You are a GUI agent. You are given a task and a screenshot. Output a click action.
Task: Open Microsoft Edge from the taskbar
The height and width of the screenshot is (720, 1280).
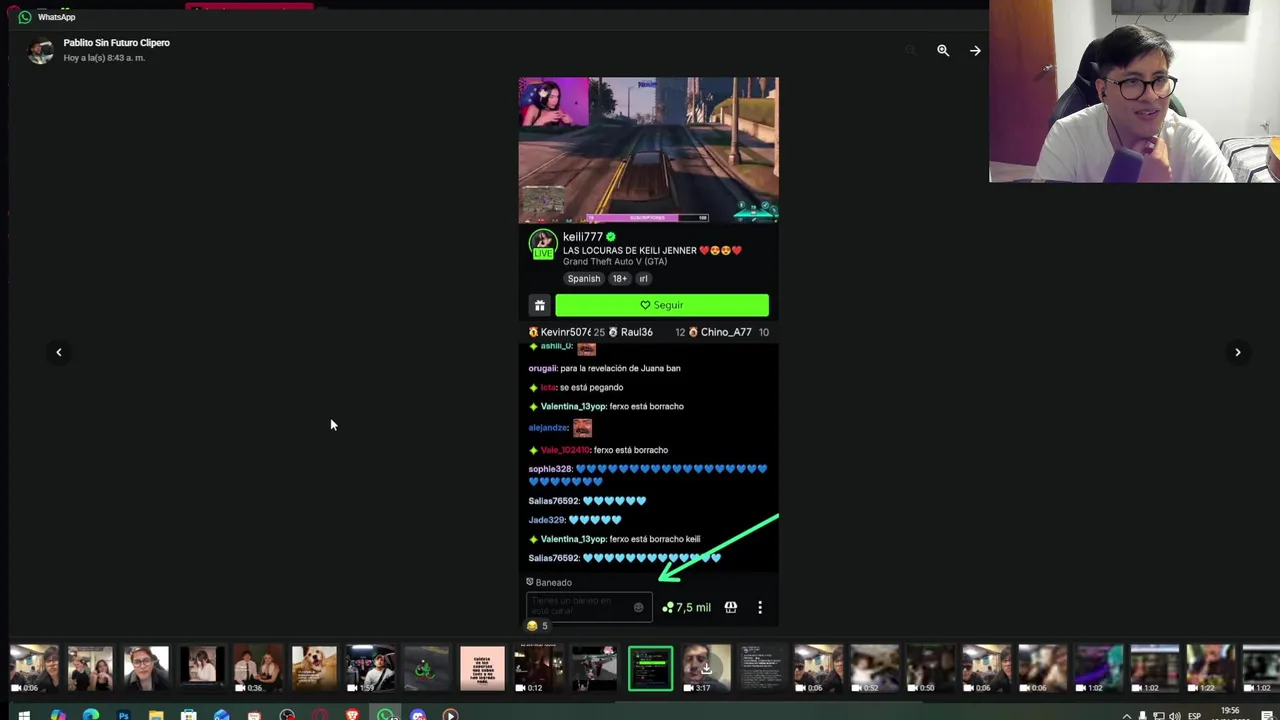coord(91,715)
